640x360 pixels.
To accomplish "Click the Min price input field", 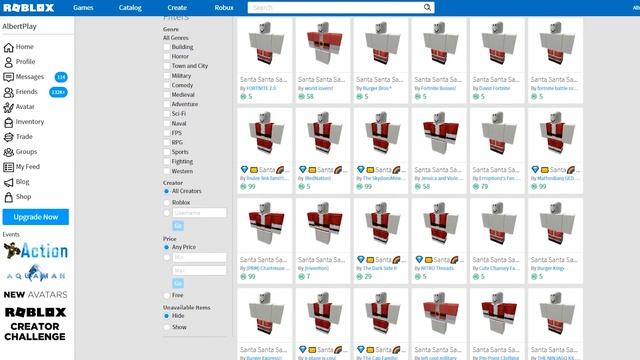I will tap(199, 258).
